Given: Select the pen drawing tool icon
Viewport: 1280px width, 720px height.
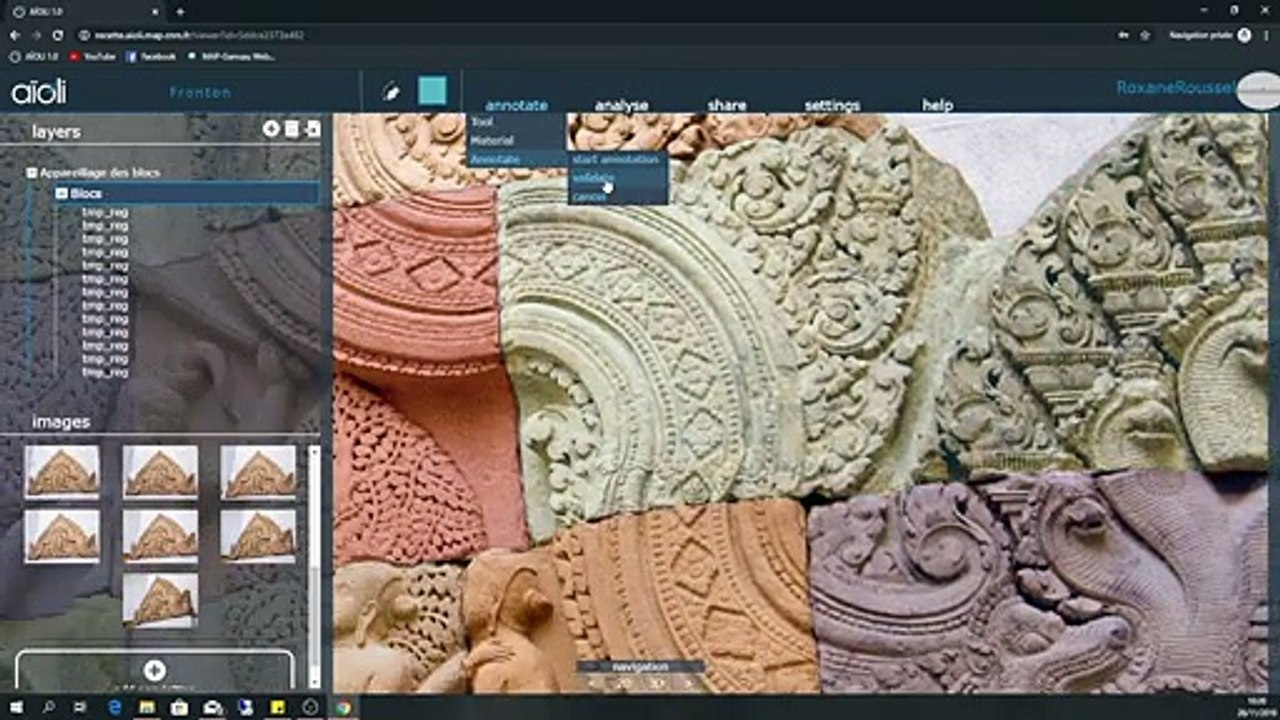Looking at the screenshot, I should pyautogui.click(x=391, y=92).
